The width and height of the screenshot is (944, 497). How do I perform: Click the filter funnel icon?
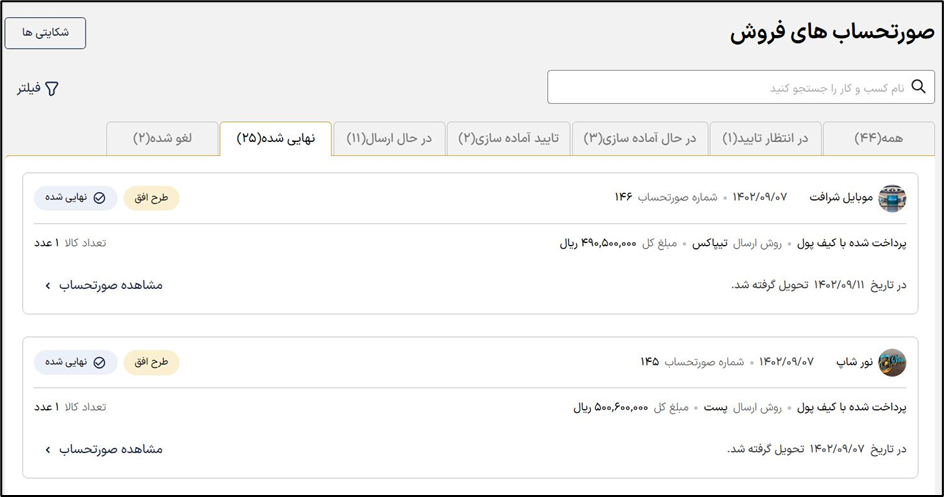point(52,89)
